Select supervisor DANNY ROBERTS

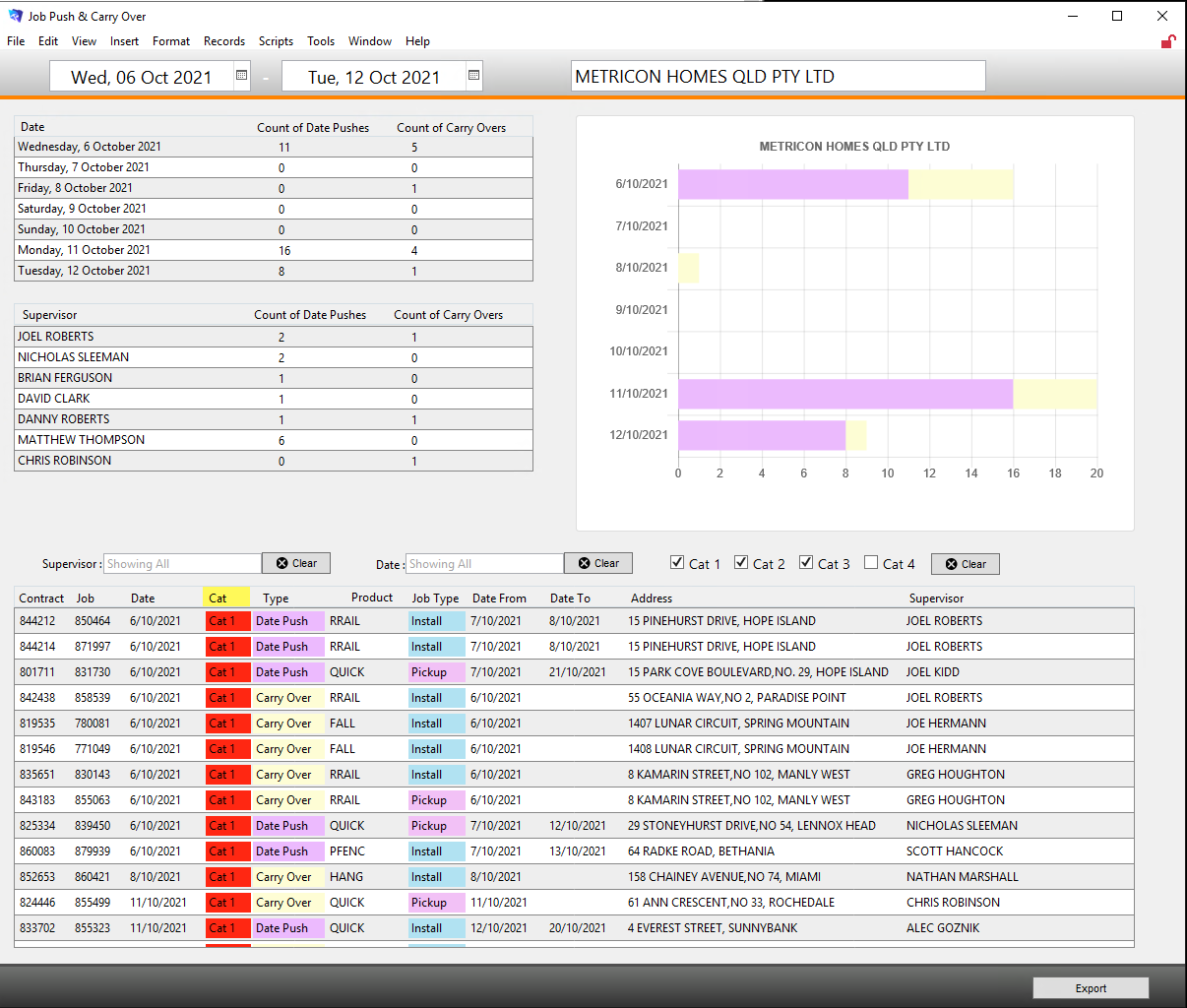pyautogui.click(x=274, y=419)
